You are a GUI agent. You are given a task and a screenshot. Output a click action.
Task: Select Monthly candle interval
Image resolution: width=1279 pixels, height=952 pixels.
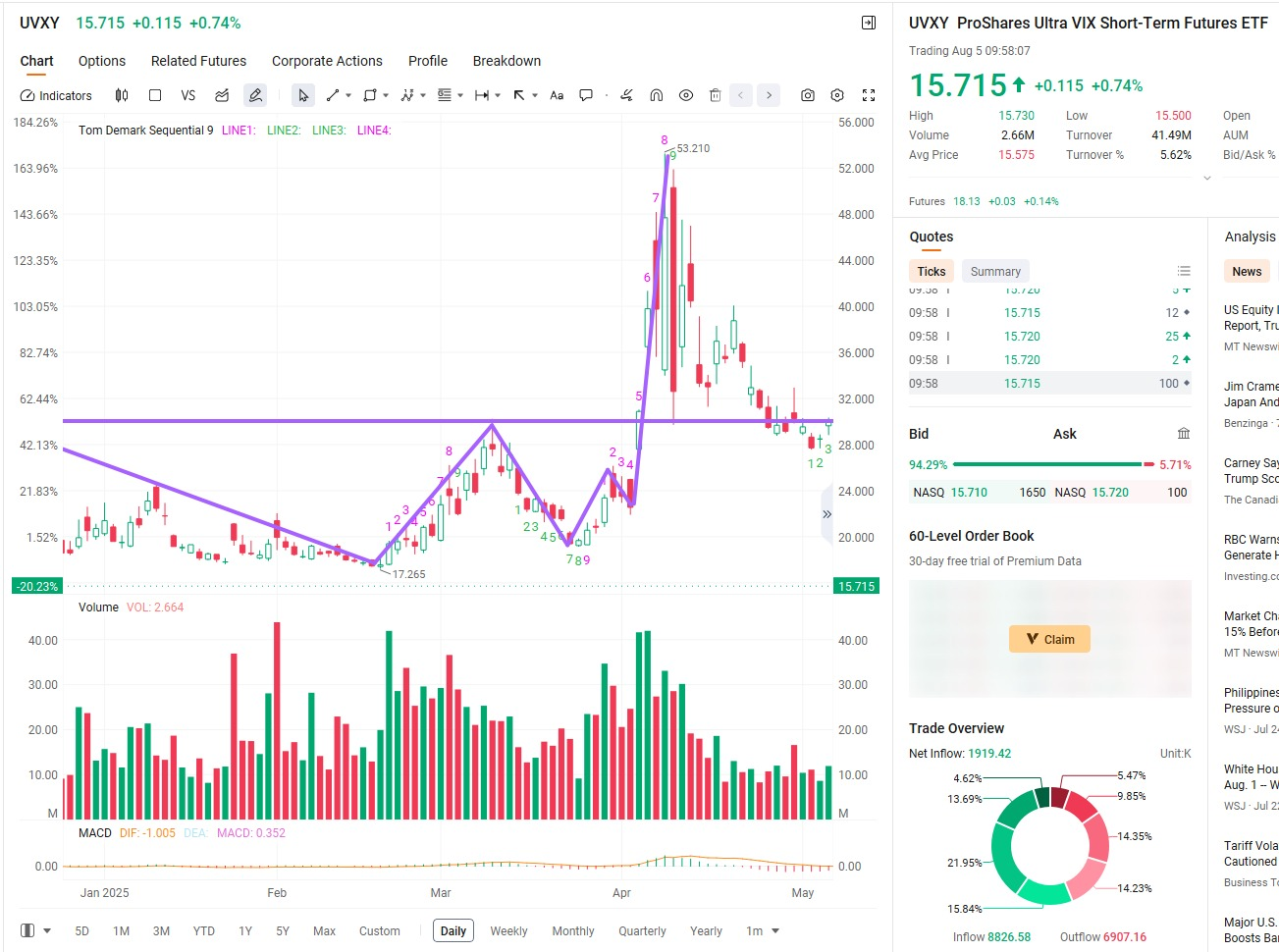click(x=573, y=931)
